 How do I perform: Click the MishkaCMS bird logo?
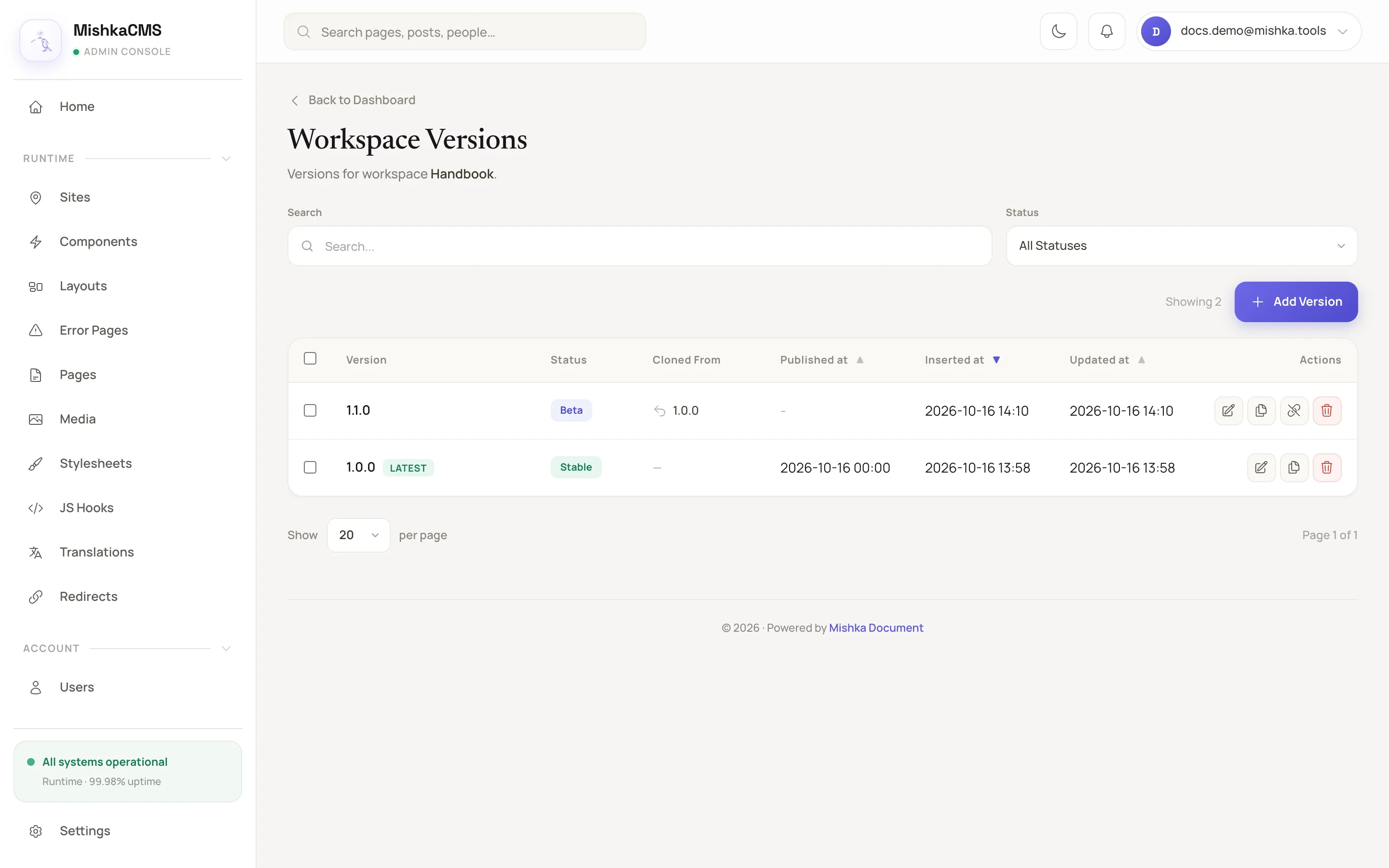tap(41, 40)
